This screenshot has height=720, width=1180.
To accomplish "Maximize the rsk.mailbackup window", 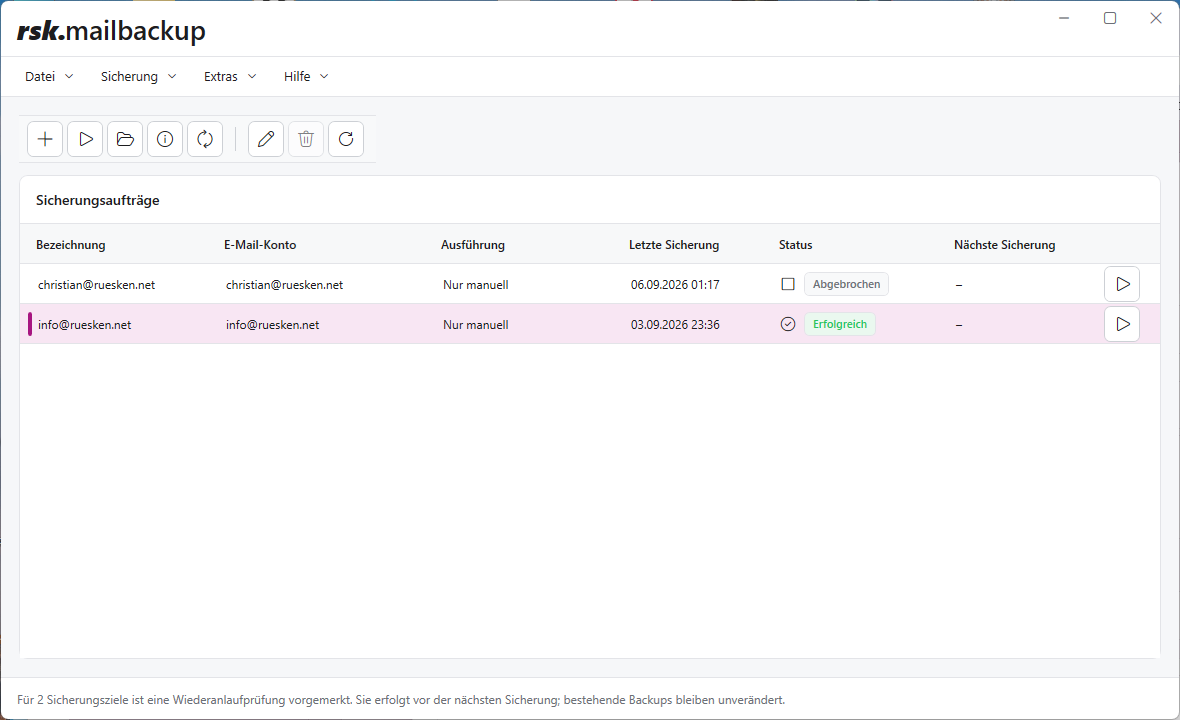I will tap(1110, 18).
